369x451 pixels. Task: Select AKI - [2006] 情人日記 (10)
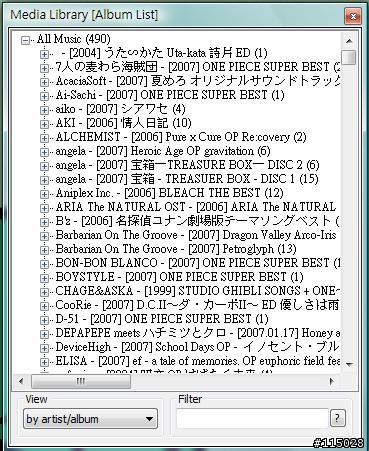click(x=123, y=123)
